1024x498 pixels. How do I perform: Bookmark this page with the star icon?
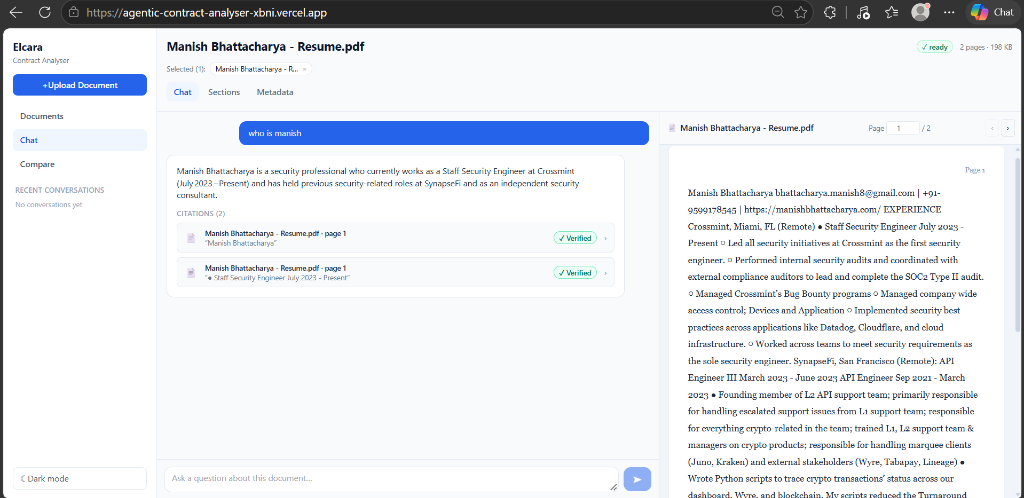click(801, 12)
